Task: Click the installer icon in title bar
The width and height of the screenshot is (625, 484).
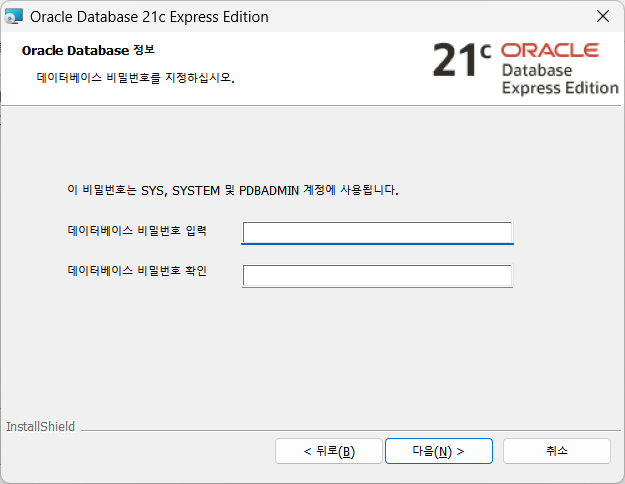Action: 14,17
